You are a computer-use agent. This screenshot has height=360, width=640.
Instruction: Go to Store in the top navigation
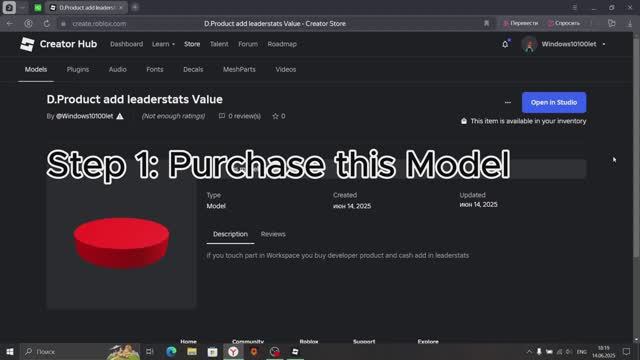pyautogui.click(x=192, y=44)
